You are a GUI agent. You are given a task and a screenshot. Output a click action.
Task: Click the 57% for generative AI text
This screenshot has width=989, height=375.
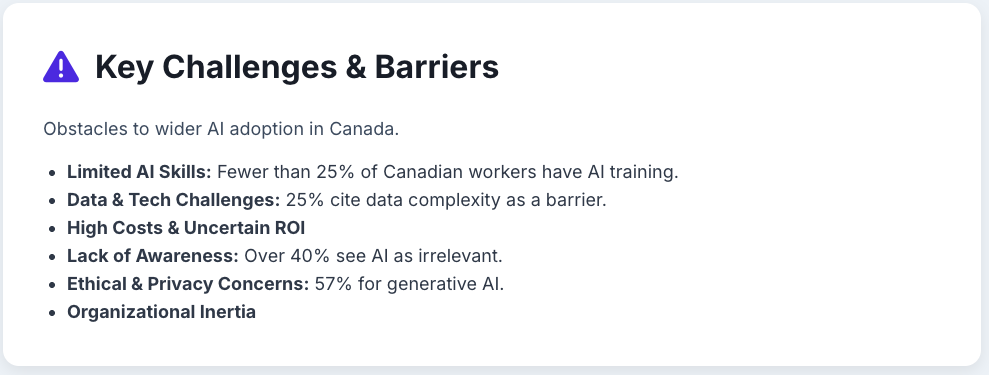click(x=409, y=284)
